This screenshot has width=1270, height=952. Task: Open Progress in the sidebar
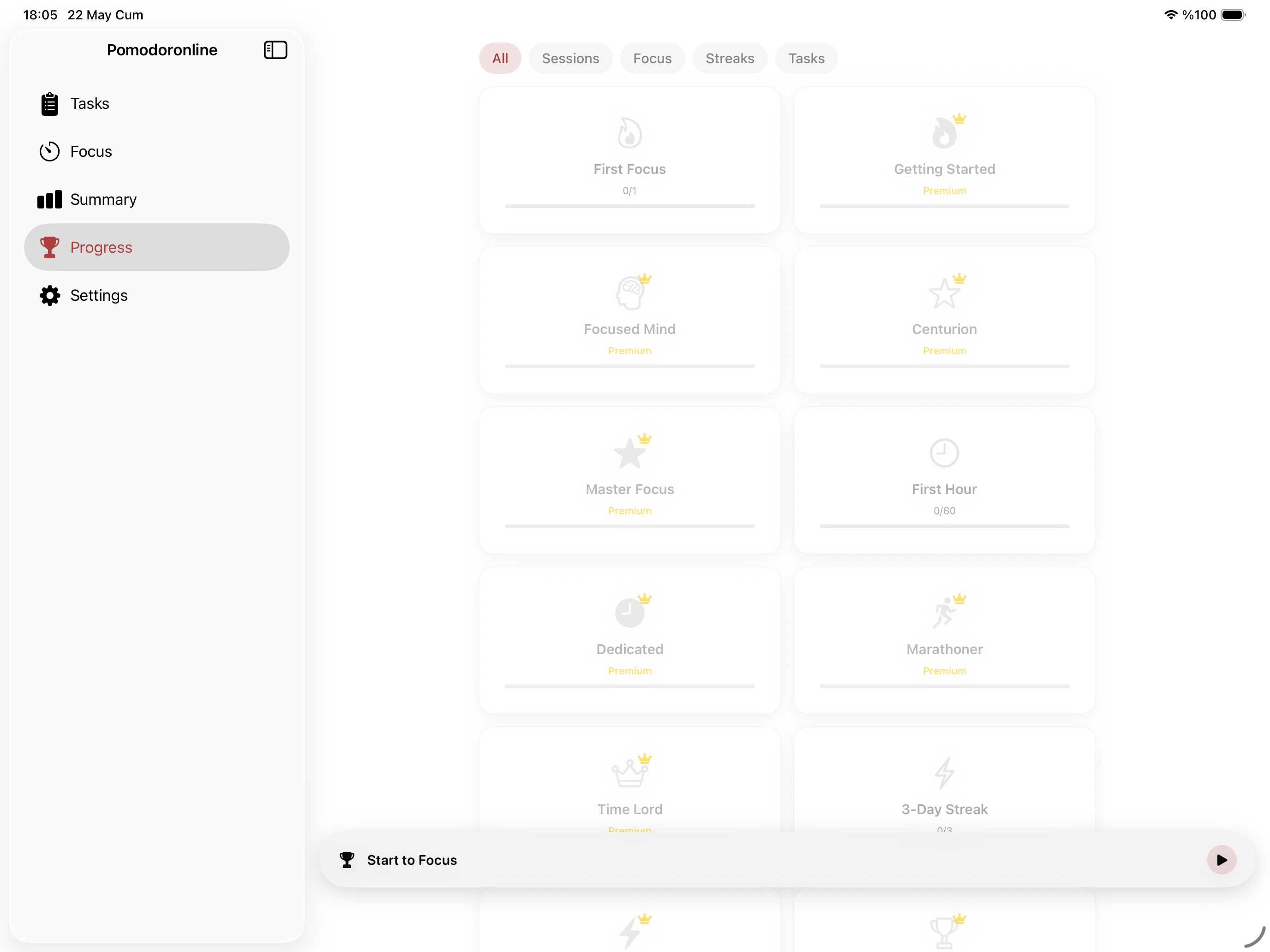pos(157,247)
